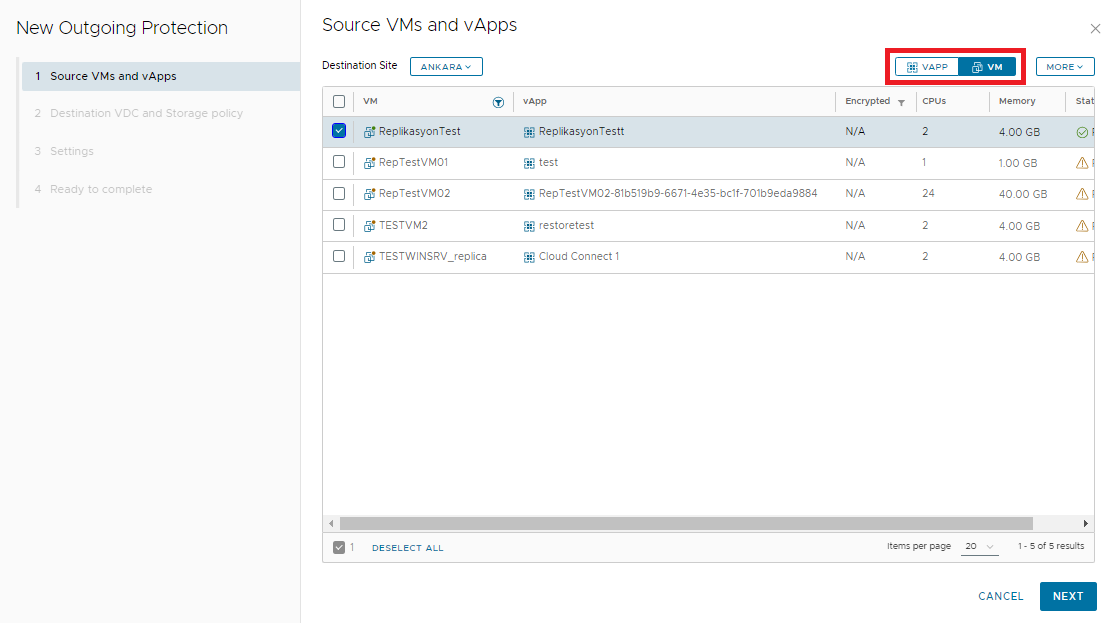Screen dimensions: 1110x623
Task: Click the RepTestVM02 VM name
Action: tap(414, 194)
